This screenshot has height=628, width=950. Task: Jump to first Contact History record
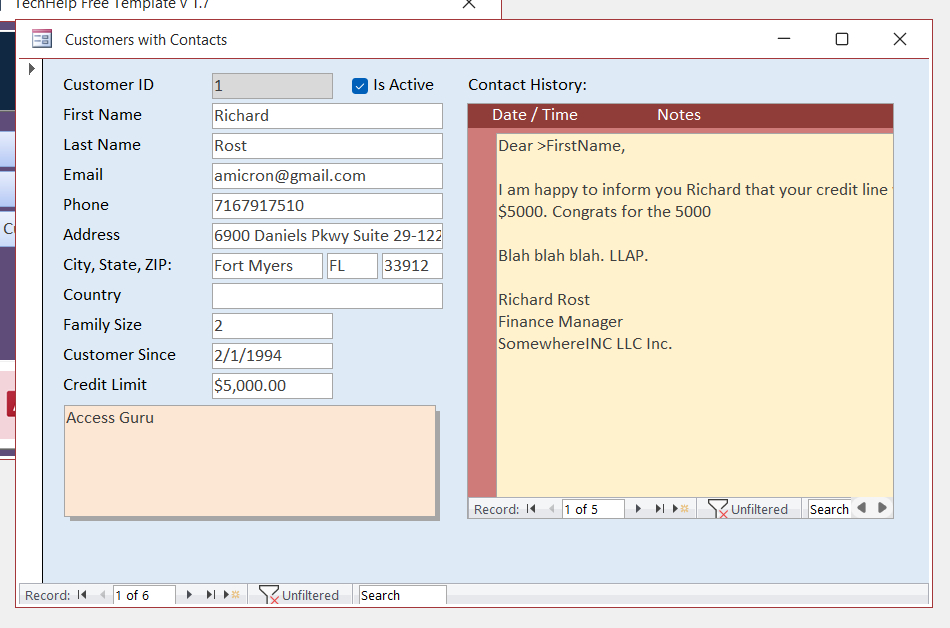531,509
